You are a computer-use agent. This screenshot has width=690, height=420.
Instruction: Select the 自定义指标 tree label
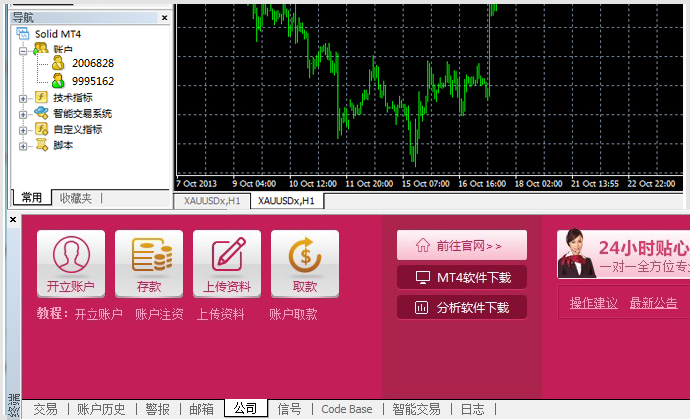tap(77, 129)
